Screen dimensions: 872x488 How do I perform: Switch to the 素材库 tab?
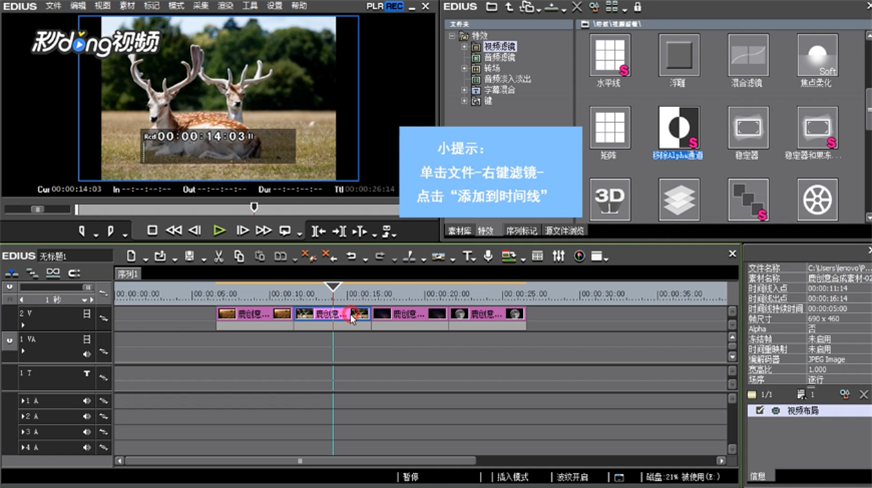pyautogui.click(x=459, y=231)
